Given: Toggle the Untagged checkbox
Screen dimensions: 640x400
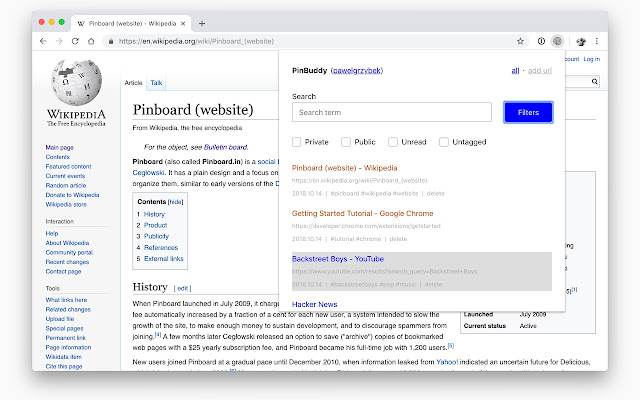Looking at the screenshot, I should tap(444, 142).
